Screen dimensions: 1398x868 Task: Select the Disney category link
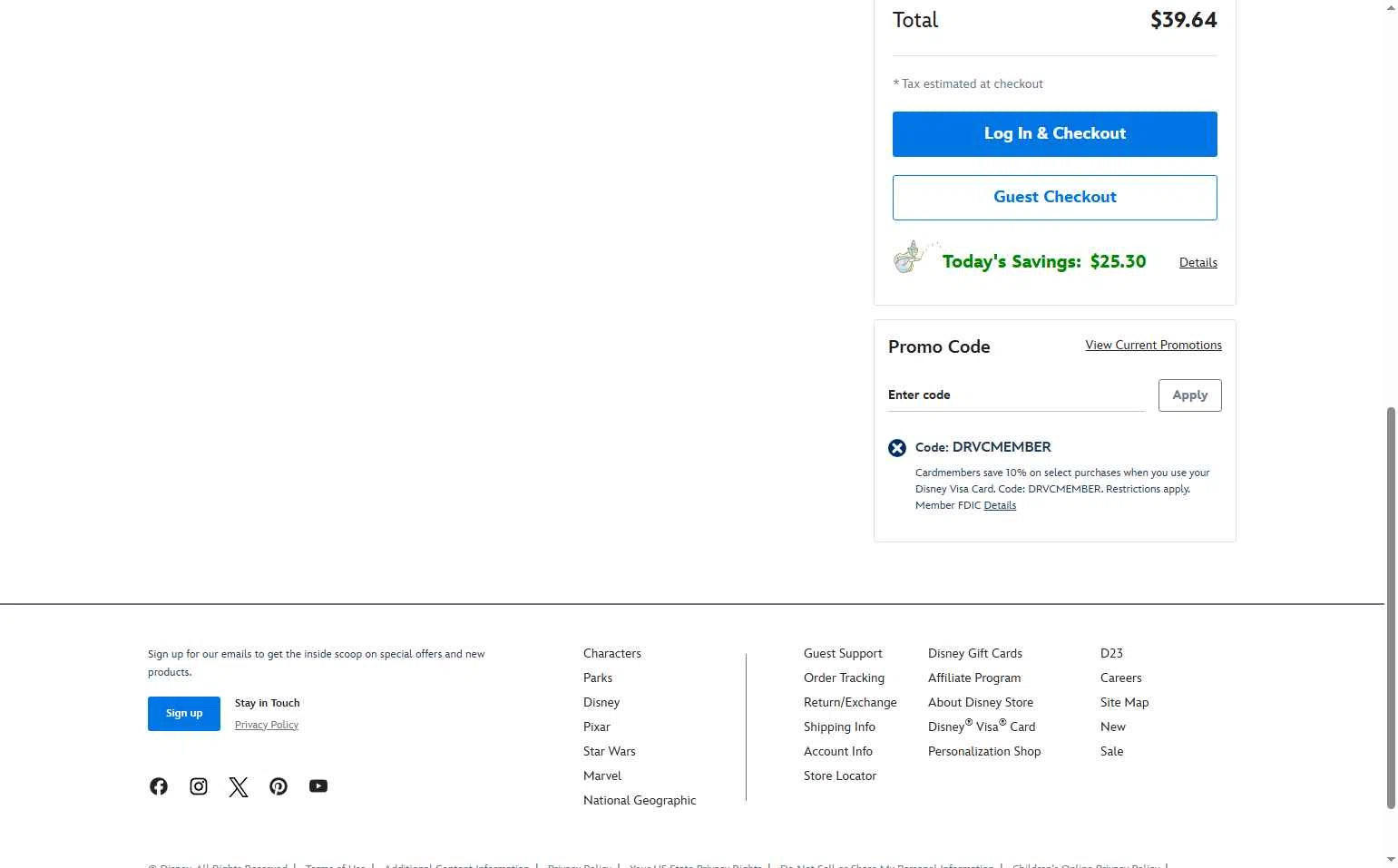coord(601,703)
